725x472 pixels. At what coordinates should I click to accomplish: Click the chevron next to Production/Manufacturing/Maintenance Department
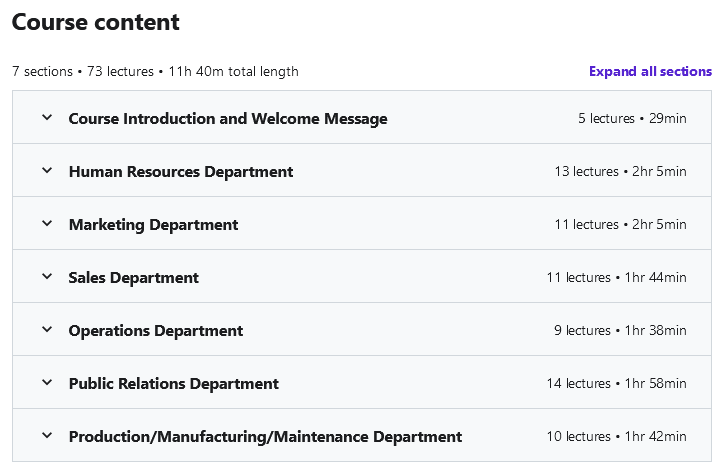(47, 435)
